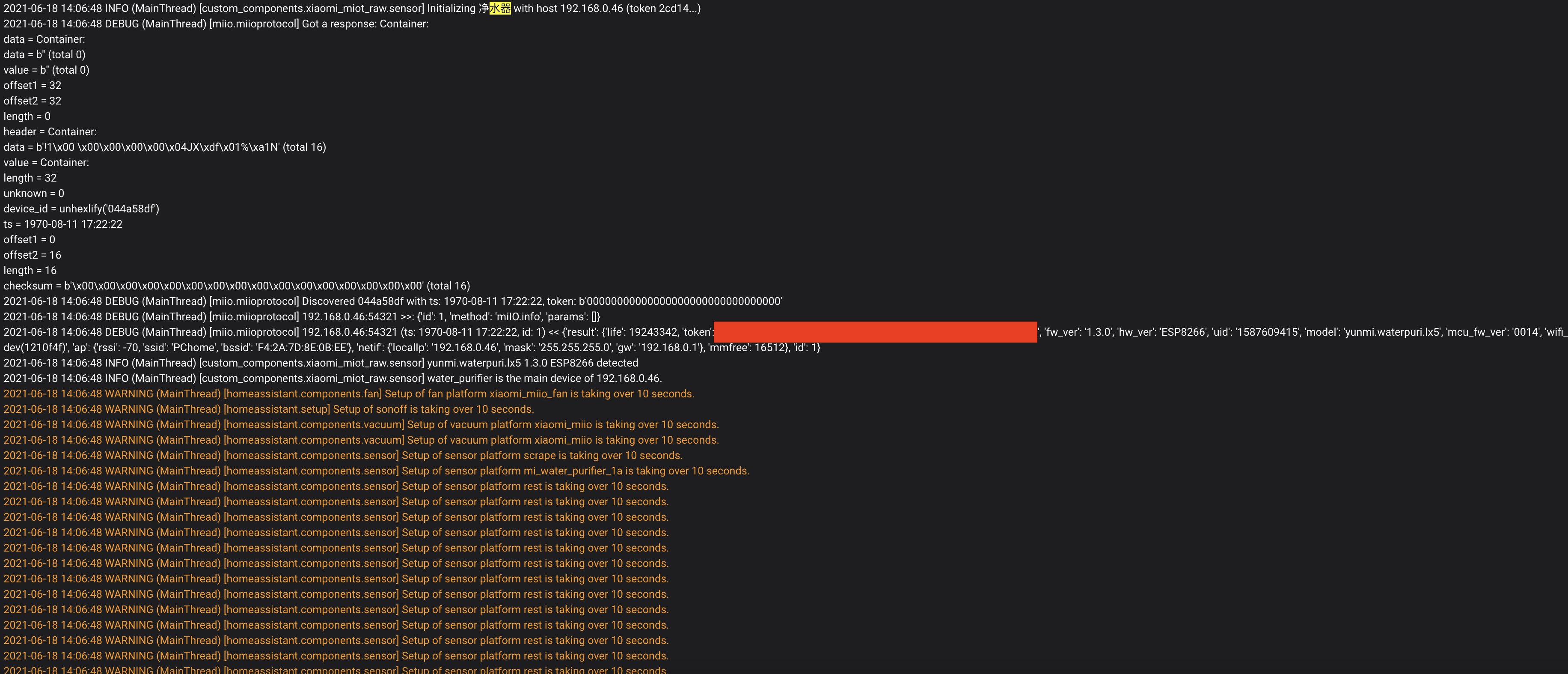
Task: Click the 'length = 0' line
Action: tap(27, 116)
